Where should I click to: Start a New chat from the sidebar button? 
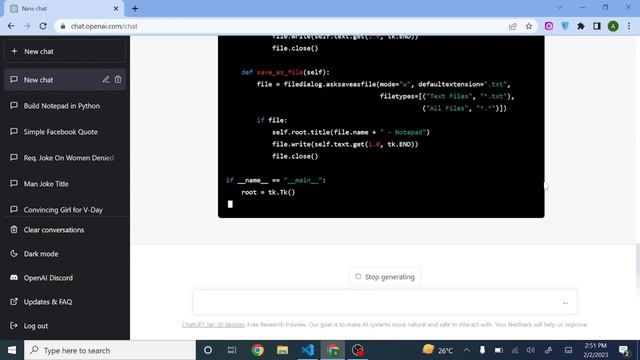click(x=65, y=51)
